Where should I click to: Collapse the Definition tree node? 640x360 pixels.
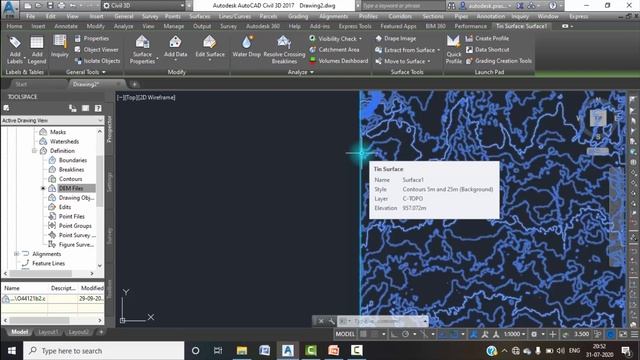[34, 151]
